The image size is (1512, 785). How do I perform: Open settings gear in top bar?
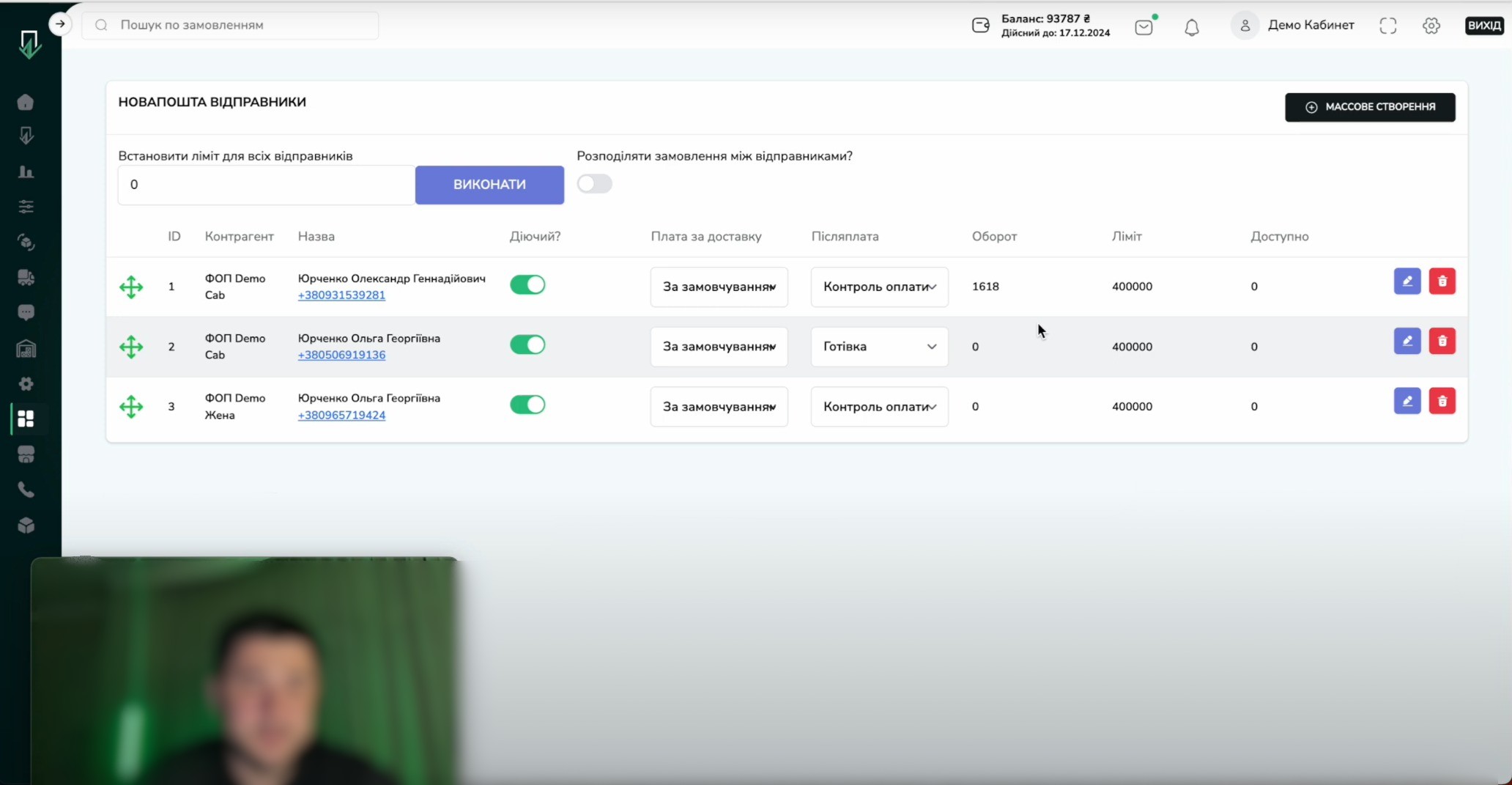pyautogui.click(x=1431, y=26)
